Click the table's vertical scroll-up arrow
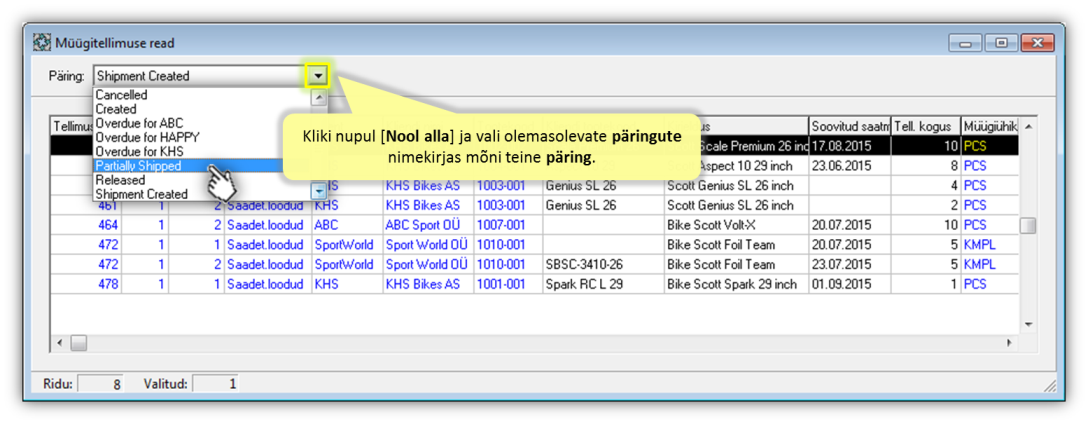The width and height of the screenshot is (1088, 424). [x=1028, y=126]
